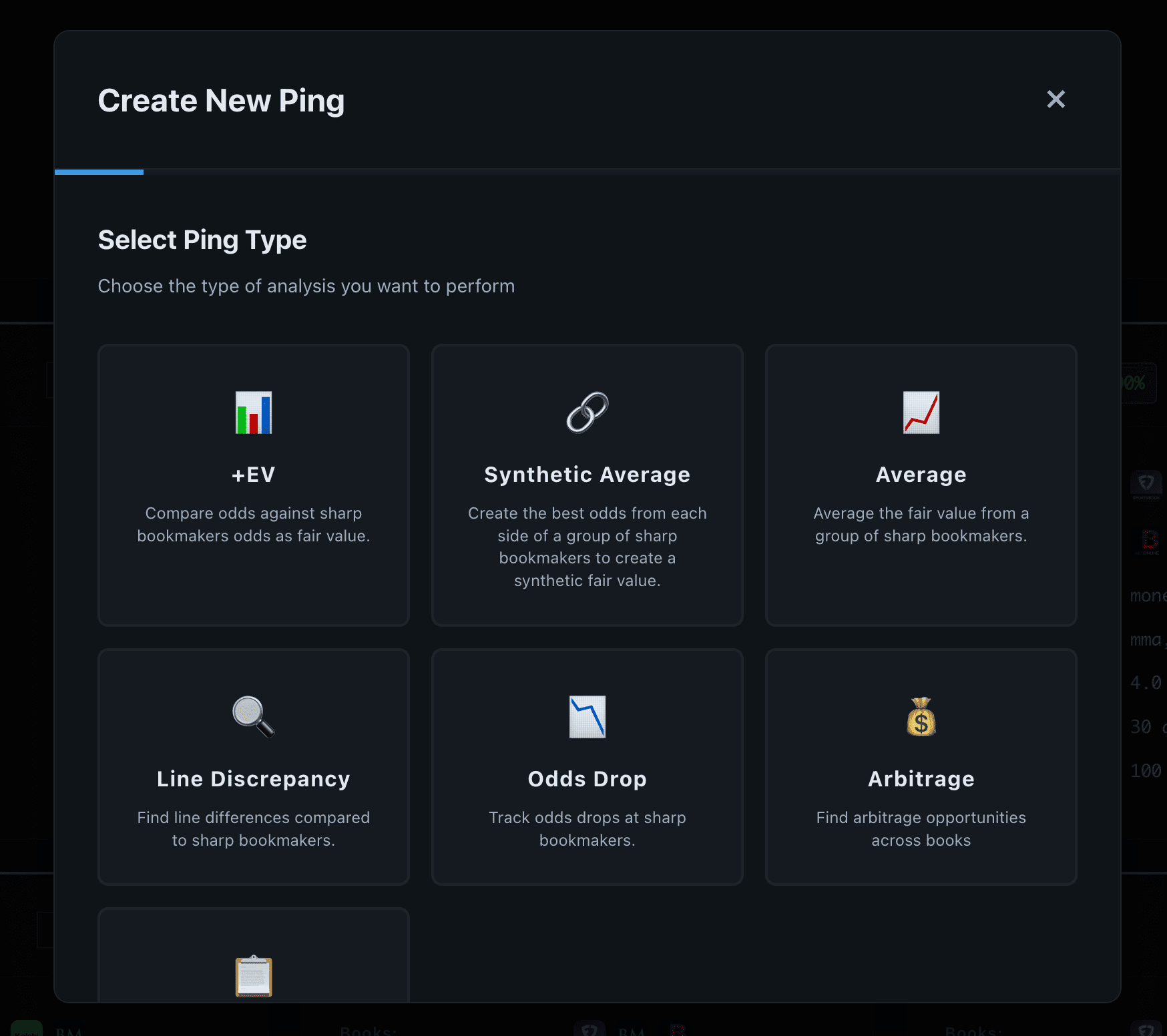Click the Odds Drop falling chart icon
1167x1036 pixels.
click(588, 717)
